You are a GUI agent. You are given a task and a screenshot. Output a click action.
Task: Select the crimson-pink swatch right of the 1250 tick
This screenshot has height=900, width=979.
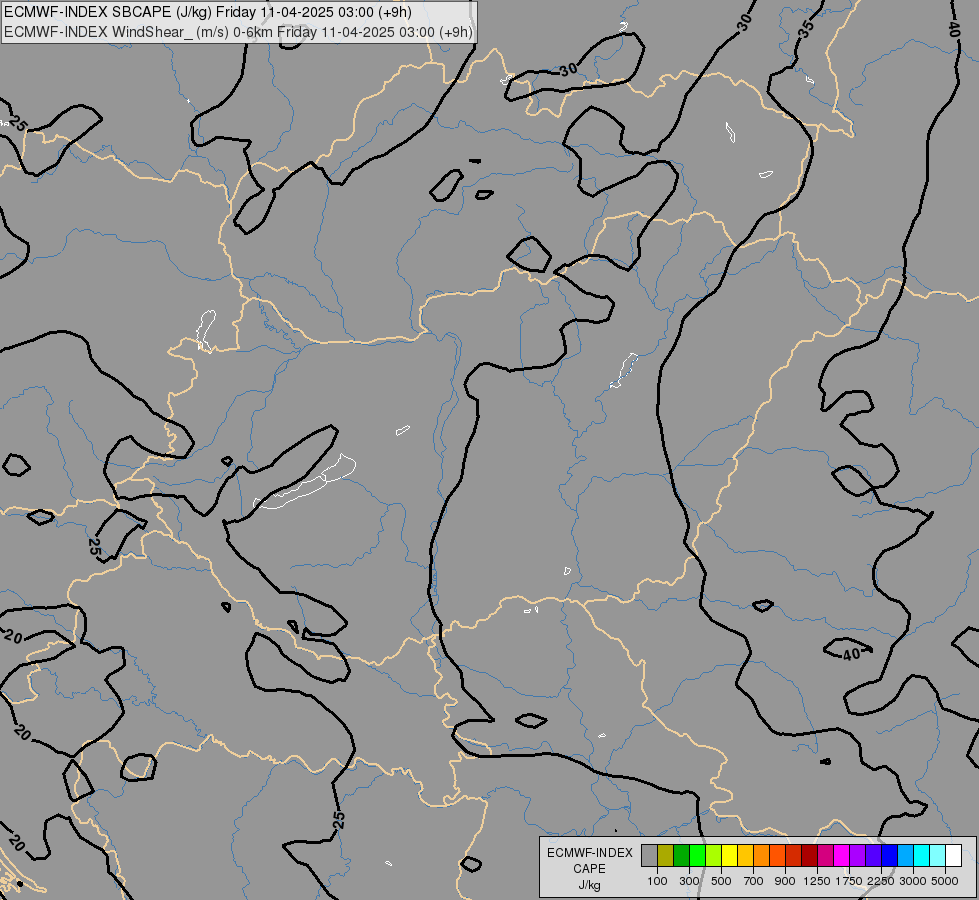tap(825, 855)
